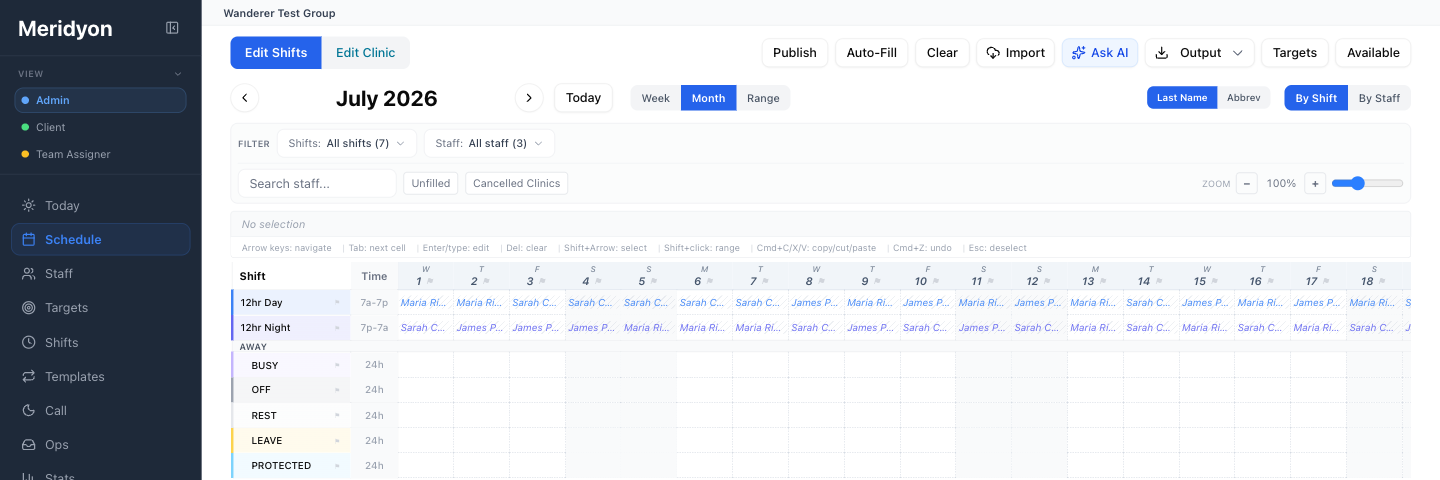Open Call section moon icon
This screenshot has width=1440, height=480.
click(x=28, y=410)
